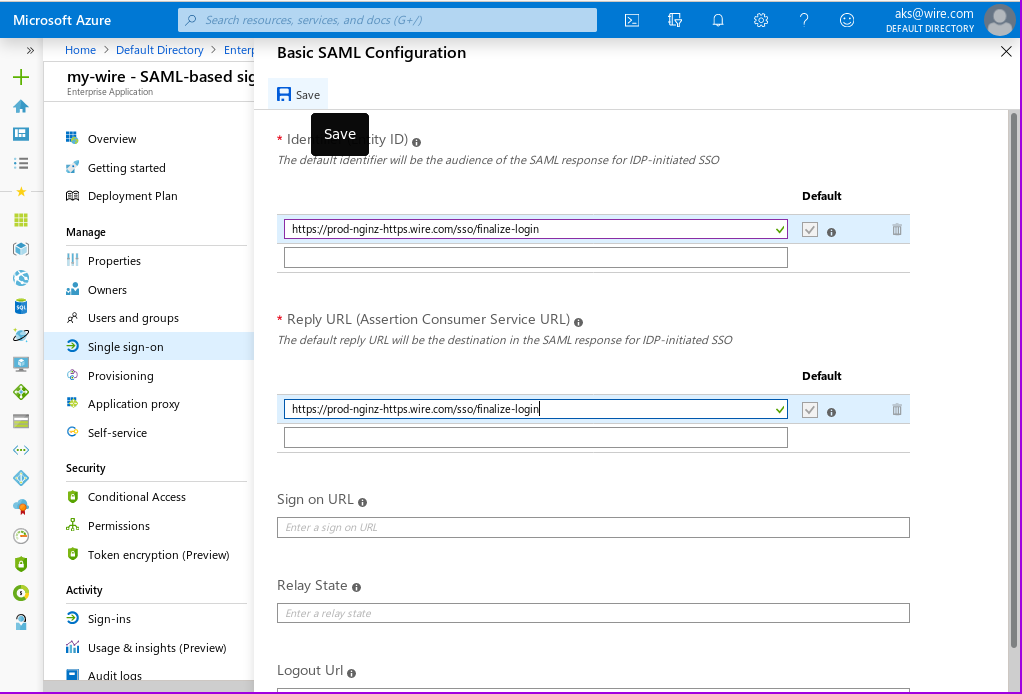Screen dimensions: 1022x694
Task: Select Single sign-on menu item
Action: (x=125, y=347)
